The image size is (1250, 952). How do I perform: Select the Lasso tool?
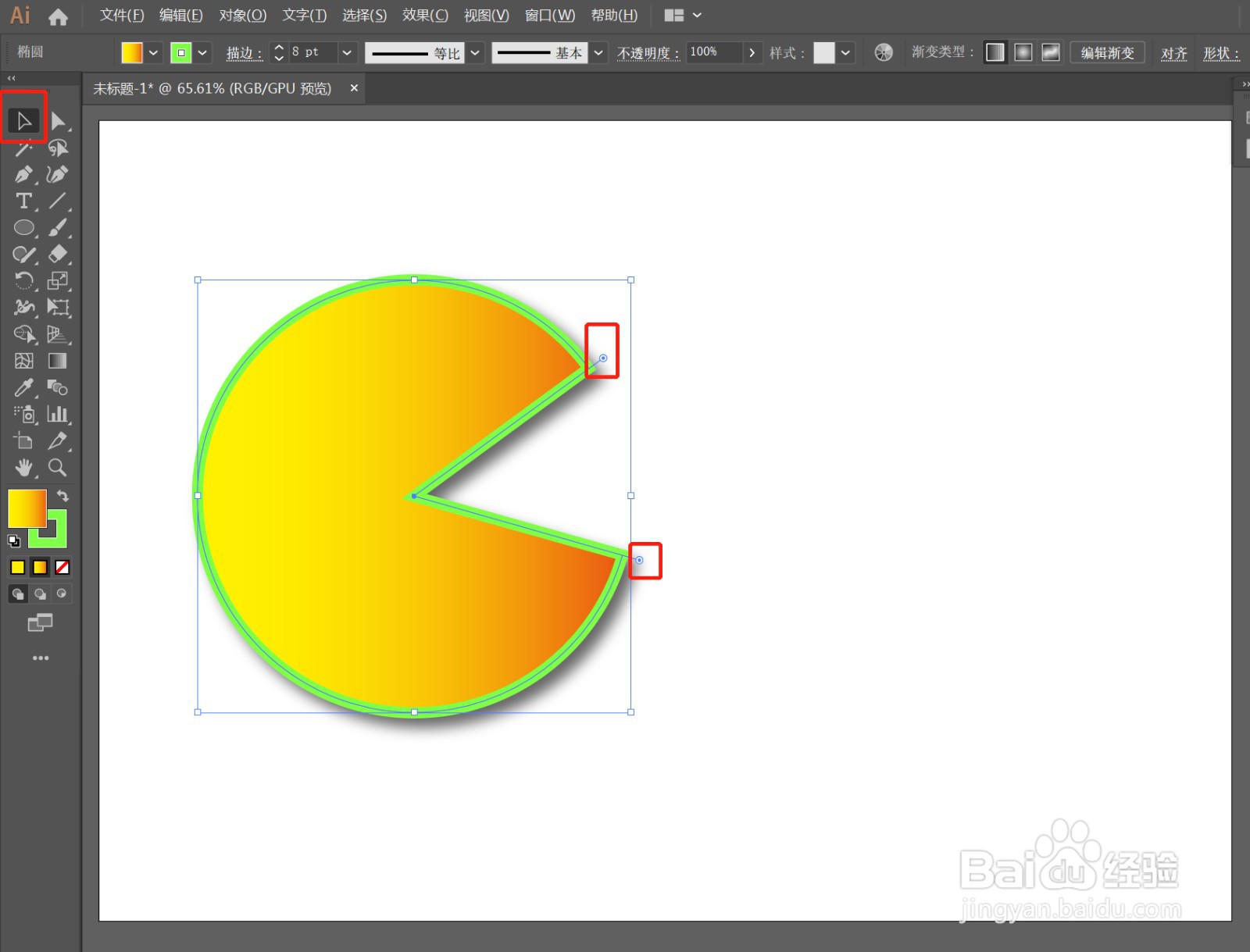tap(58, 148)
